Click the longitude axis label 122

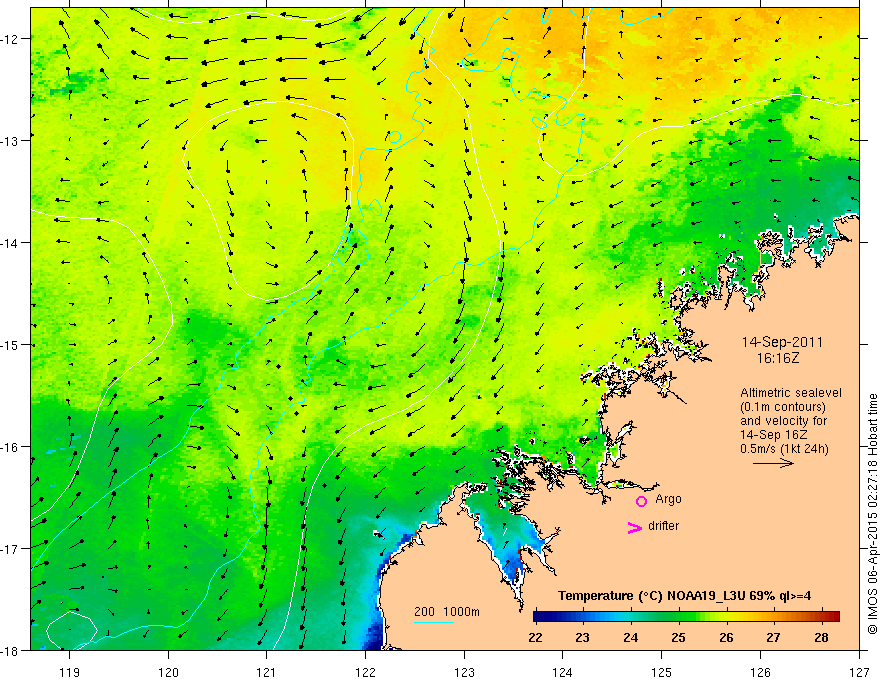pos(365,672)
